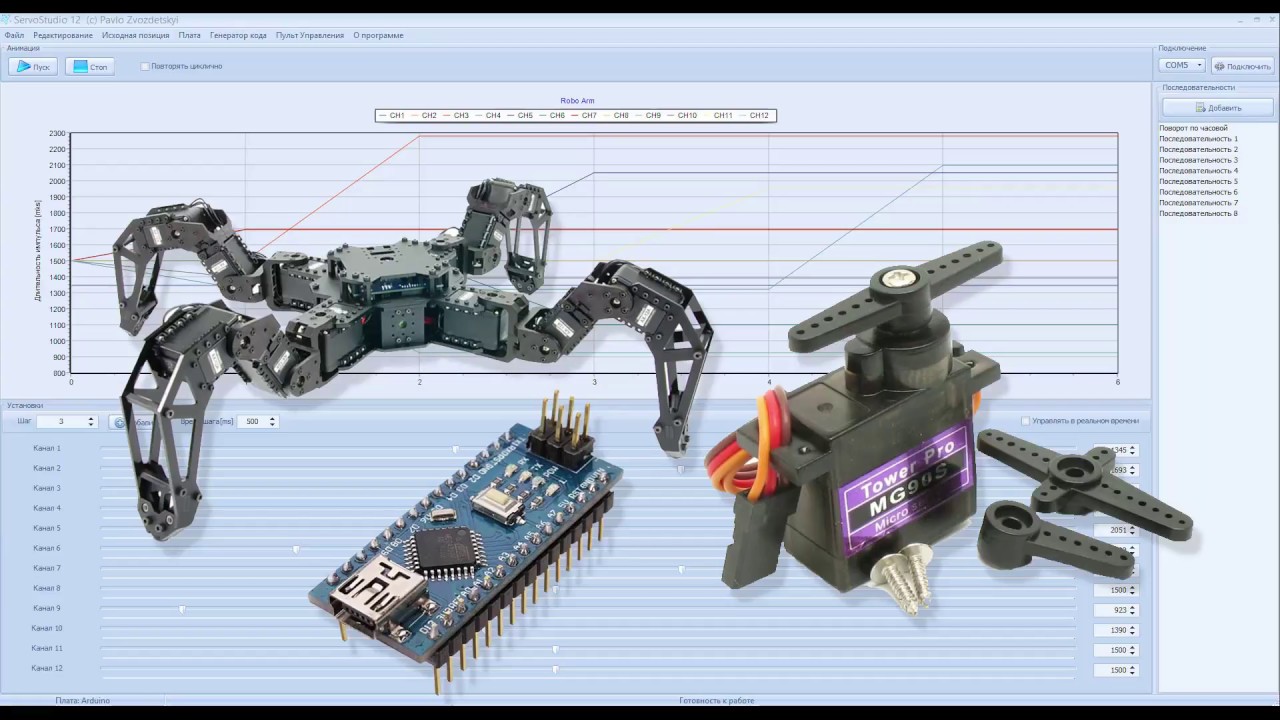Click the Готовность к работе status text
The image size is (1280, 720).
tap(716, 701)
